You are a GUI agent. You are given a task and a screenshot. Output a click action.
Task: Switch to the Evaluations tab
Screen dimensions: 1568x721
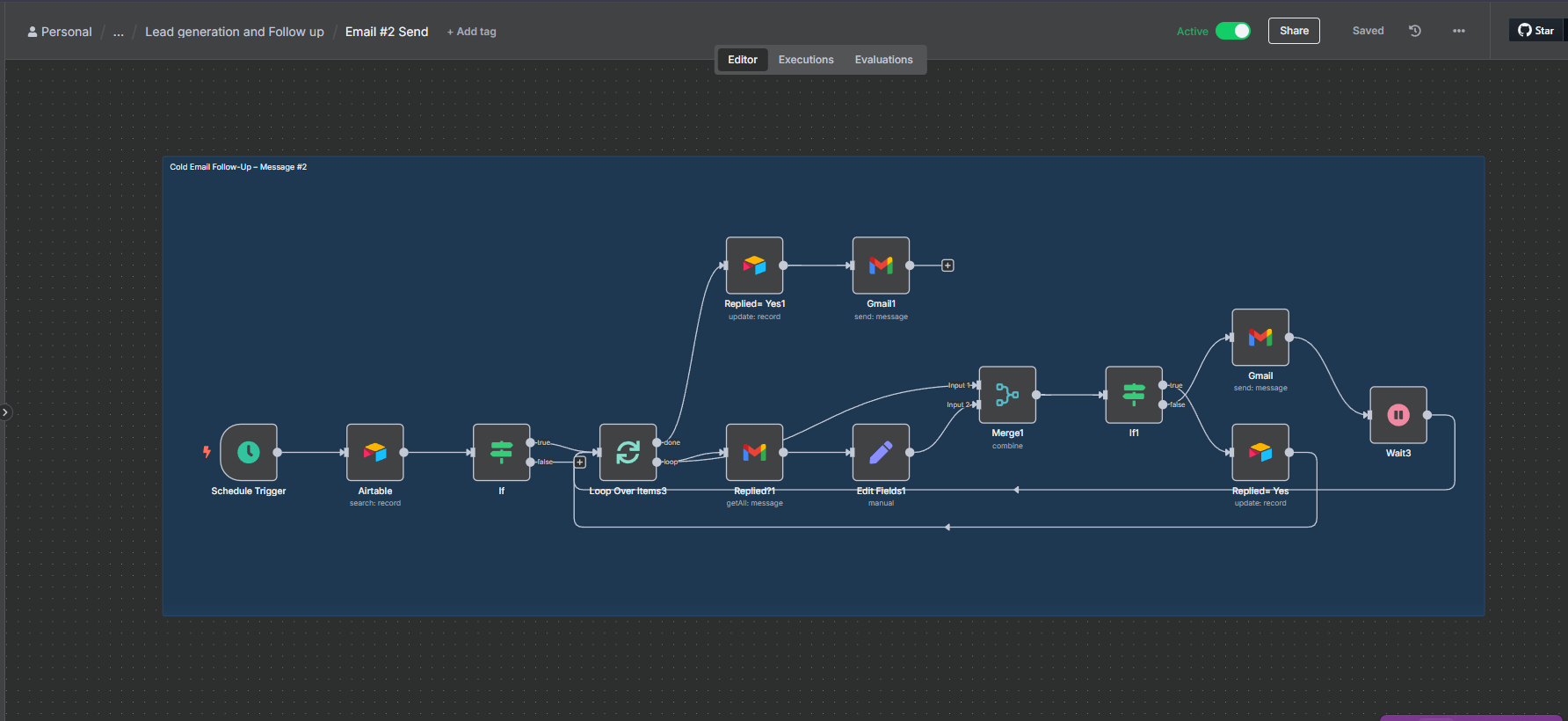883,60
